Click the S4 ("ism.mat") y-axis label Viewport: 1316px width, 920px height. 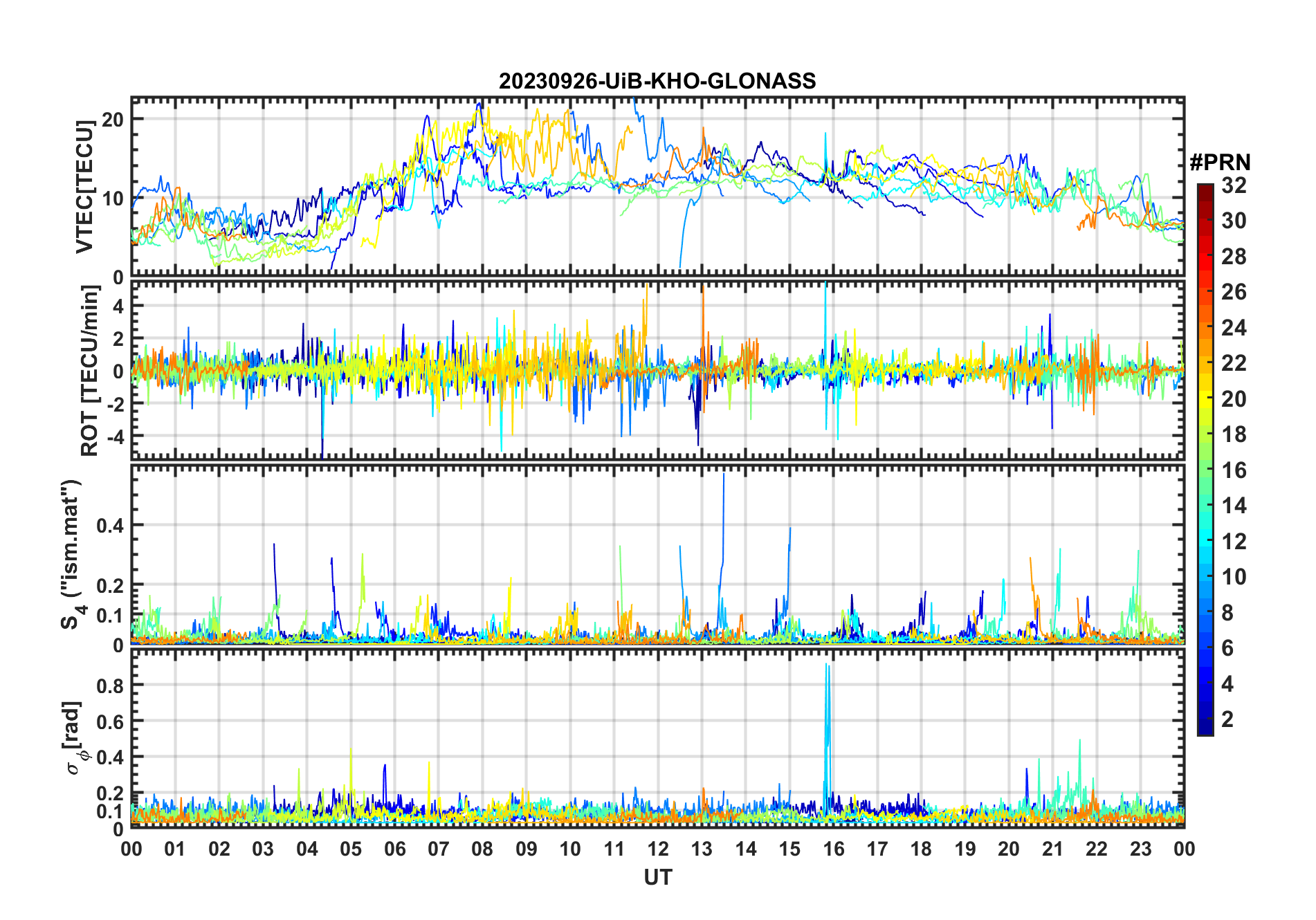pyautogui.click(x=71, y=553)
